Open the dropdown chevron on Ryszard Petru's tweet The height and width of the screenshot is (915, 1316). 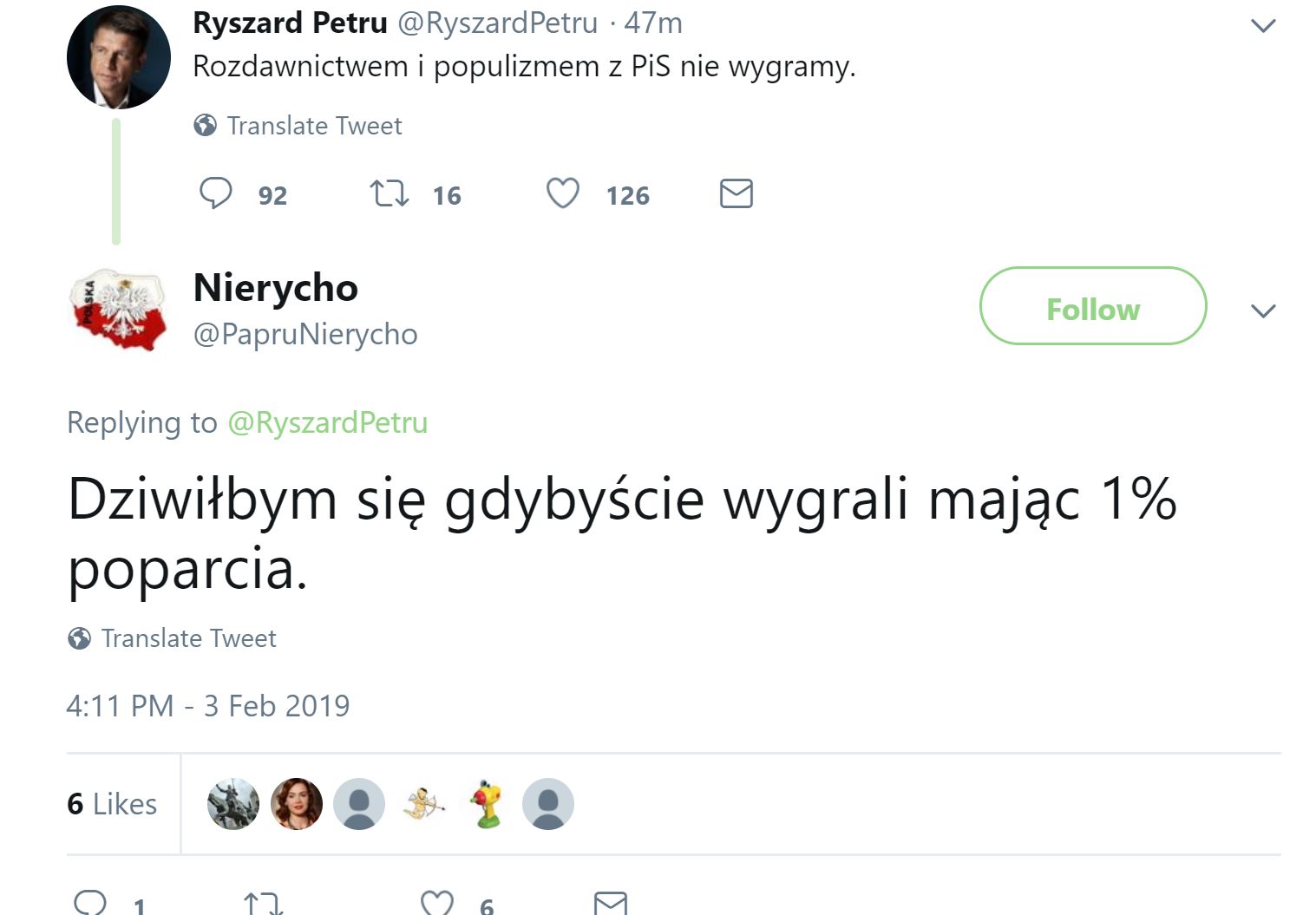1263,26
